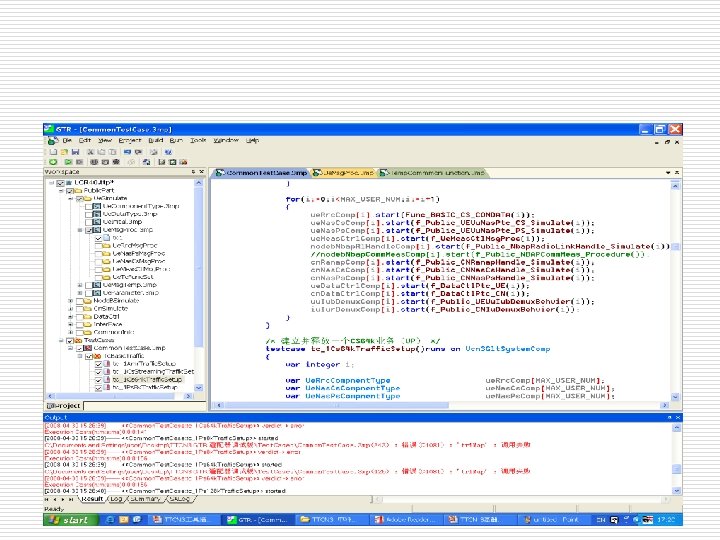Viewport: 720px width, 540px height.
Task: Toggle checkbox next to UeSimulate folder
Action: tap(79, 198)
